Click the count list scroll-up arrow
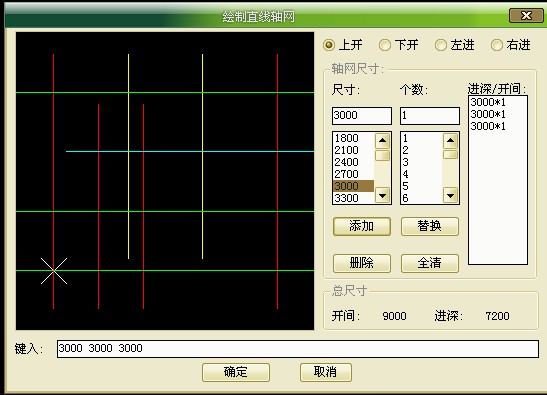Screen dimensions: 547x395 (450, 141)
